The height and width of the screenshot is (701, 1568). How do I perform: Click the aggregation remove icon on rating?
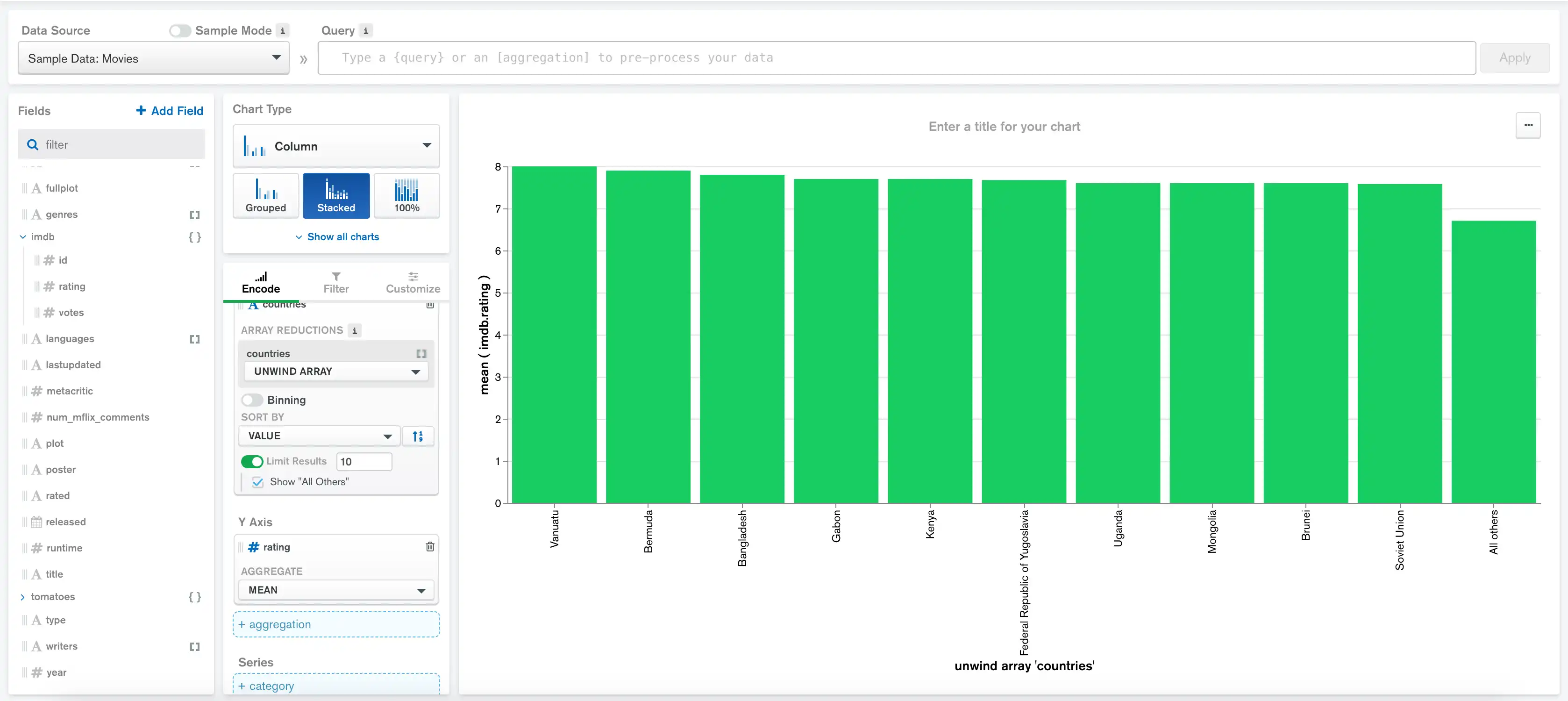point(428,546)
